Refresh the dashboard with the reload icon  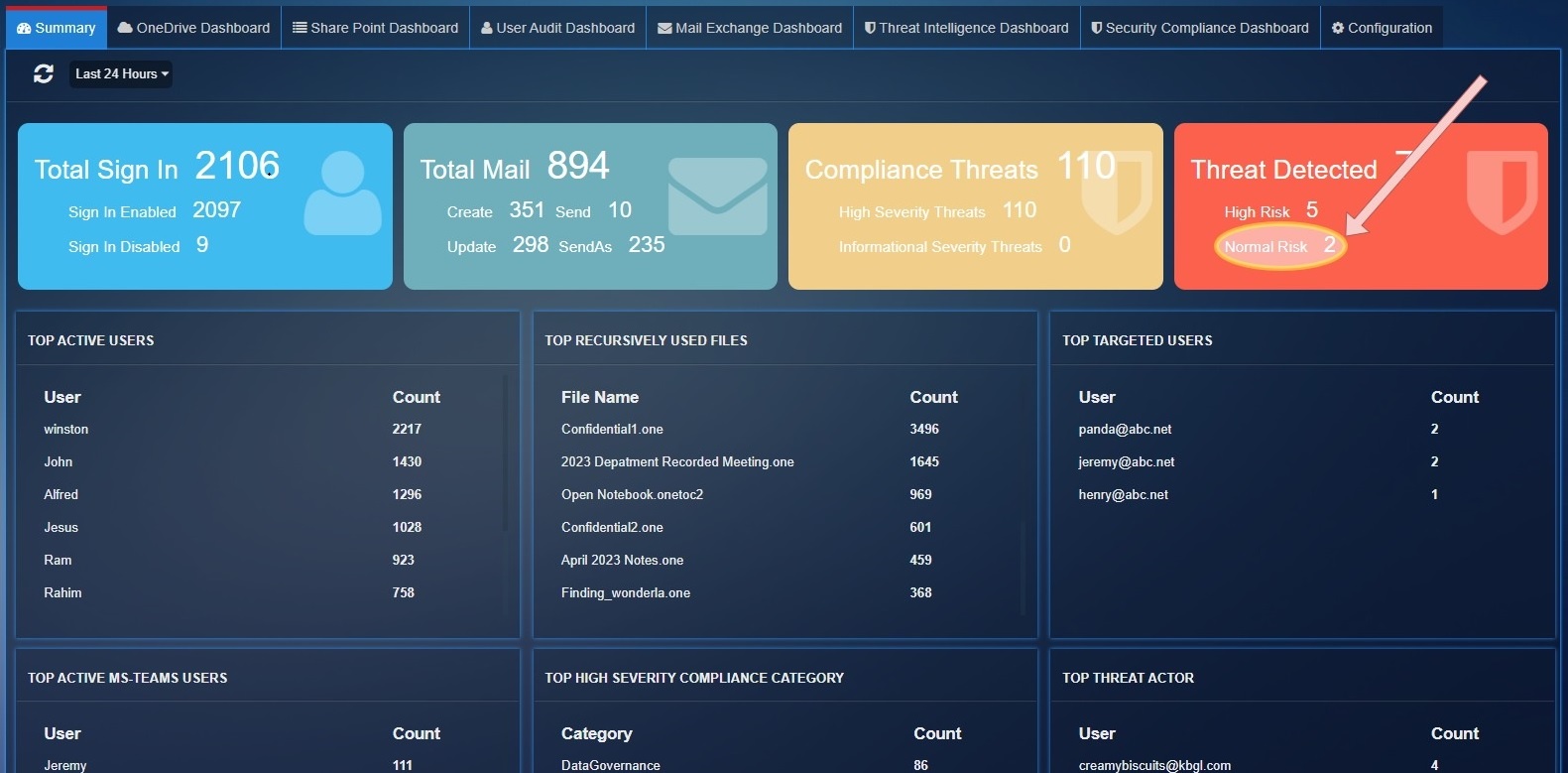tap(44, 73)
